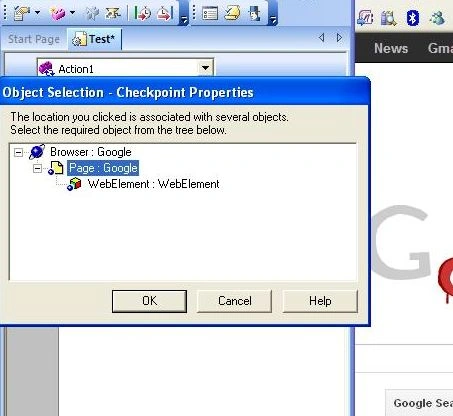Viewport: 453px width, 416px height.
Task: Click the list form toolbar icon
Action: 210,13
